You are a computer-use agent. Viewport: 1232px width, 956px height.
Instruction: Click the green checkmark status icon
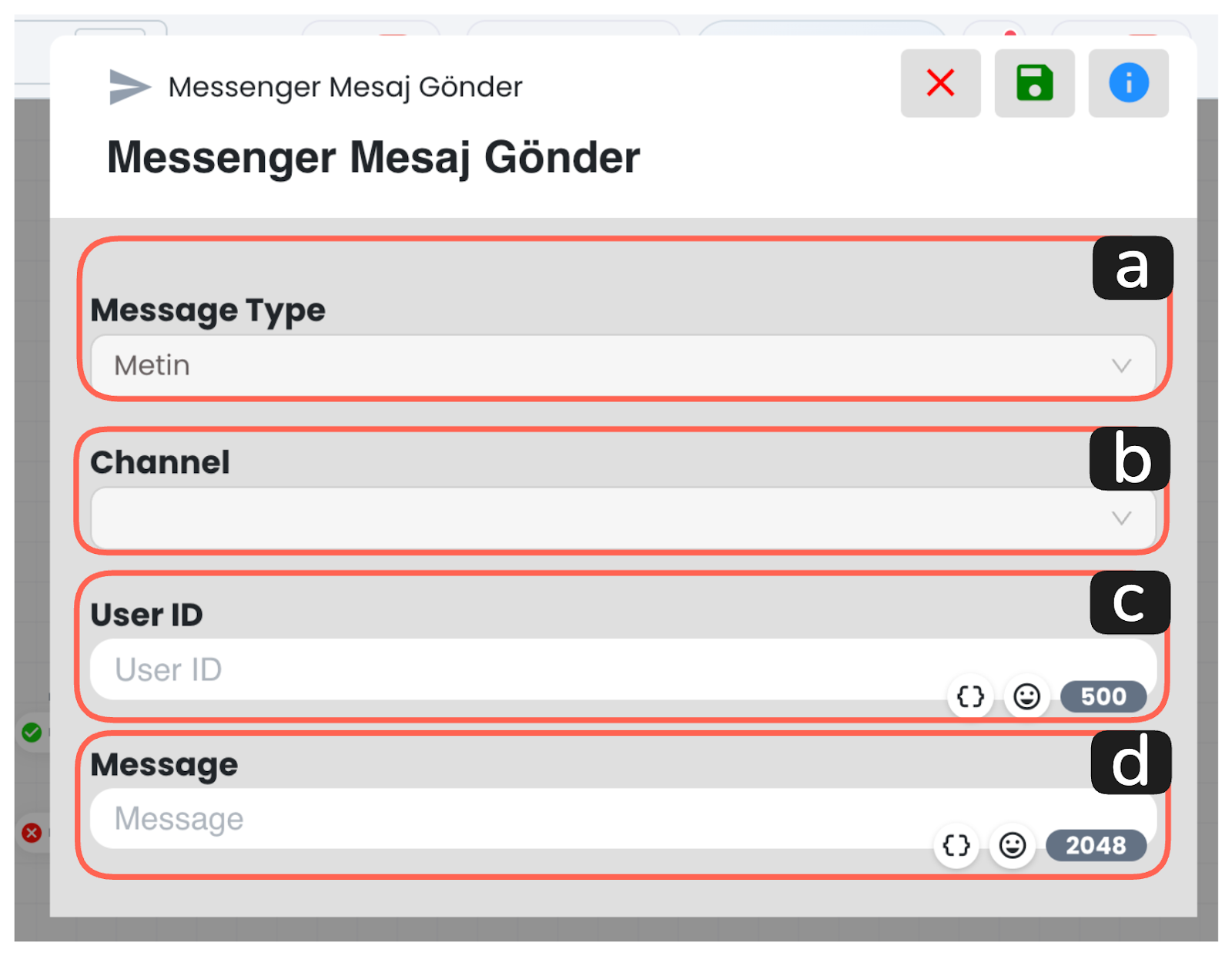point(32,732)
